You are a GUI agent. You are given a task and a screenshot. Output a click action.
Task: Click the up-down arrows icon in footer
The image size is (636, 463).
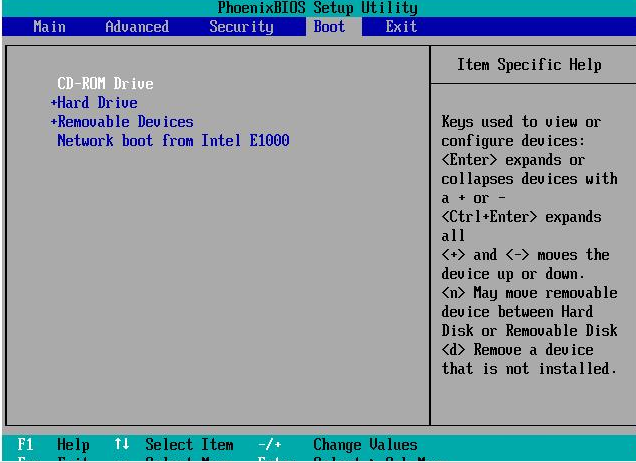122,444
